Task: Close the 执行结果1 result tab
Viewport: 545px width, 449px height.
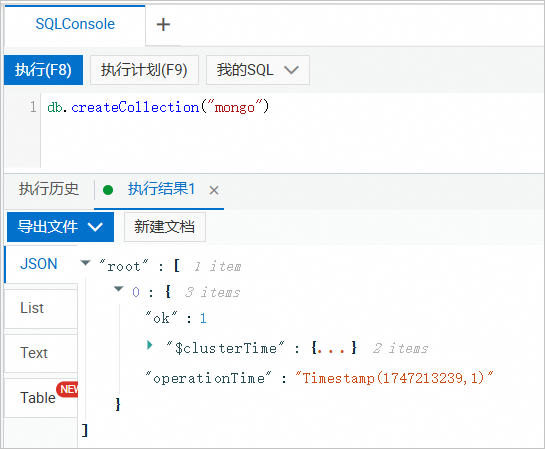Action: click(x=214, y=190)
